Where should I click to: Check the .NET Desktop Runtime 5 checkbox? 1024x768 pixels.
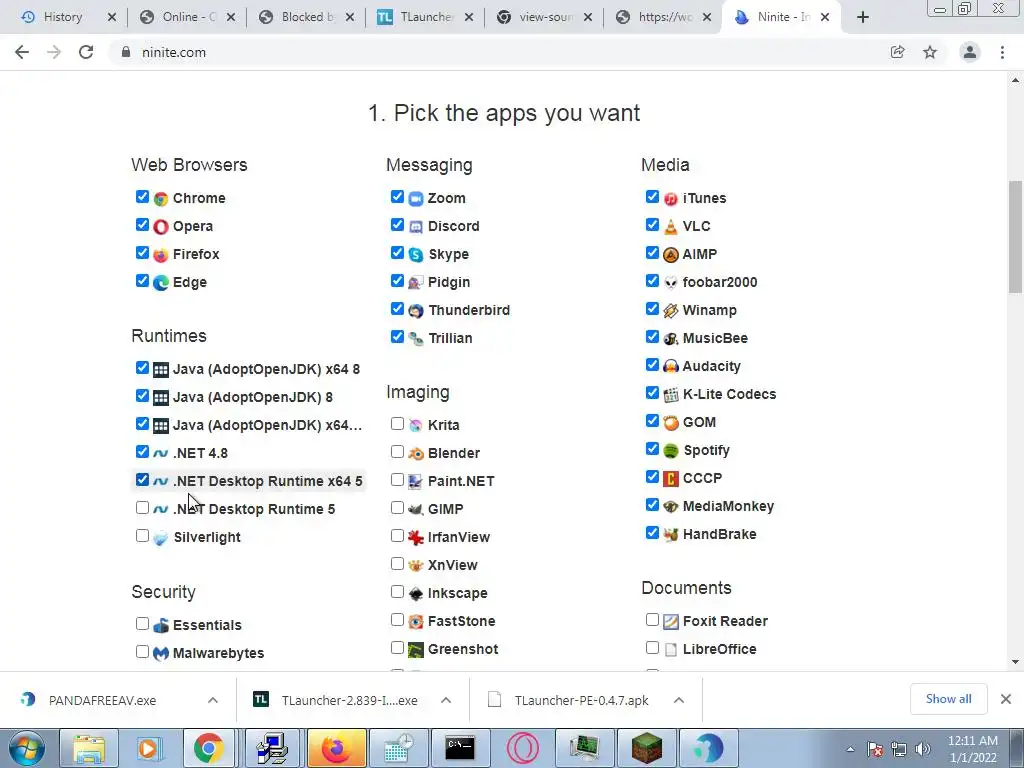pos(142,507)
